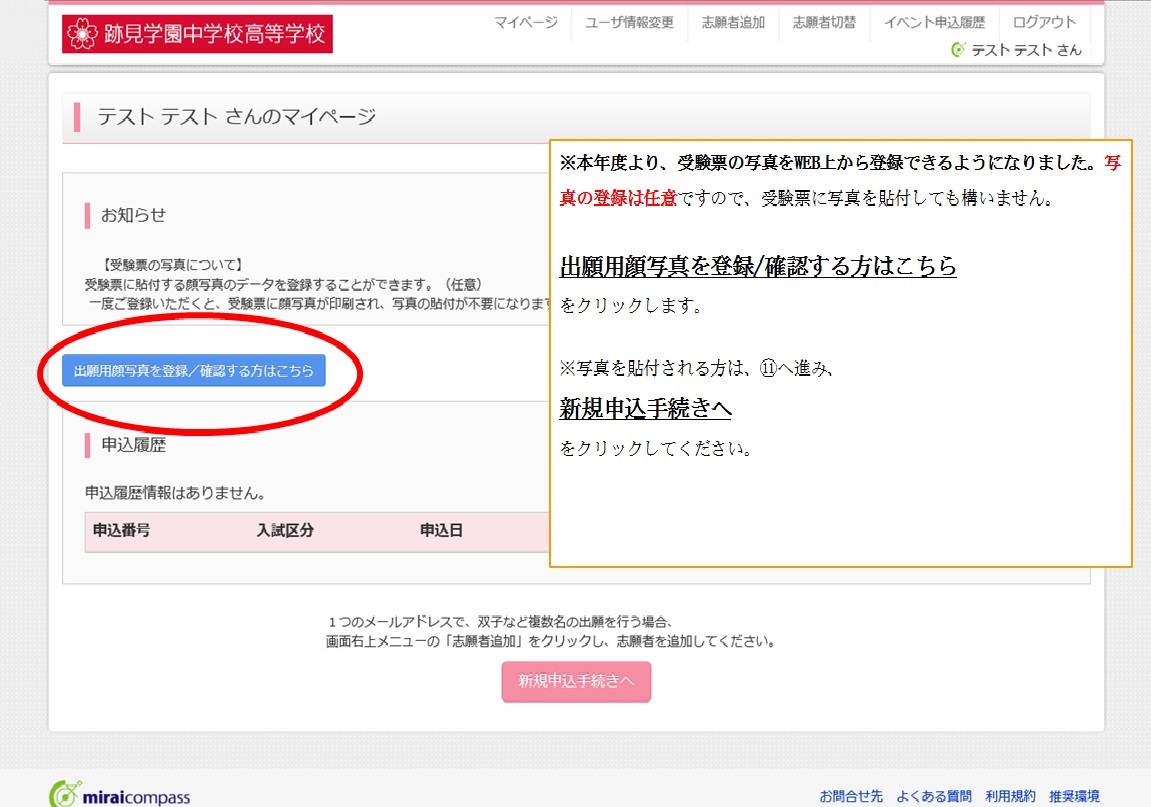Open the 利用規約 footer link
This screenshot has height=807, width=1151.
(1009, 796)
